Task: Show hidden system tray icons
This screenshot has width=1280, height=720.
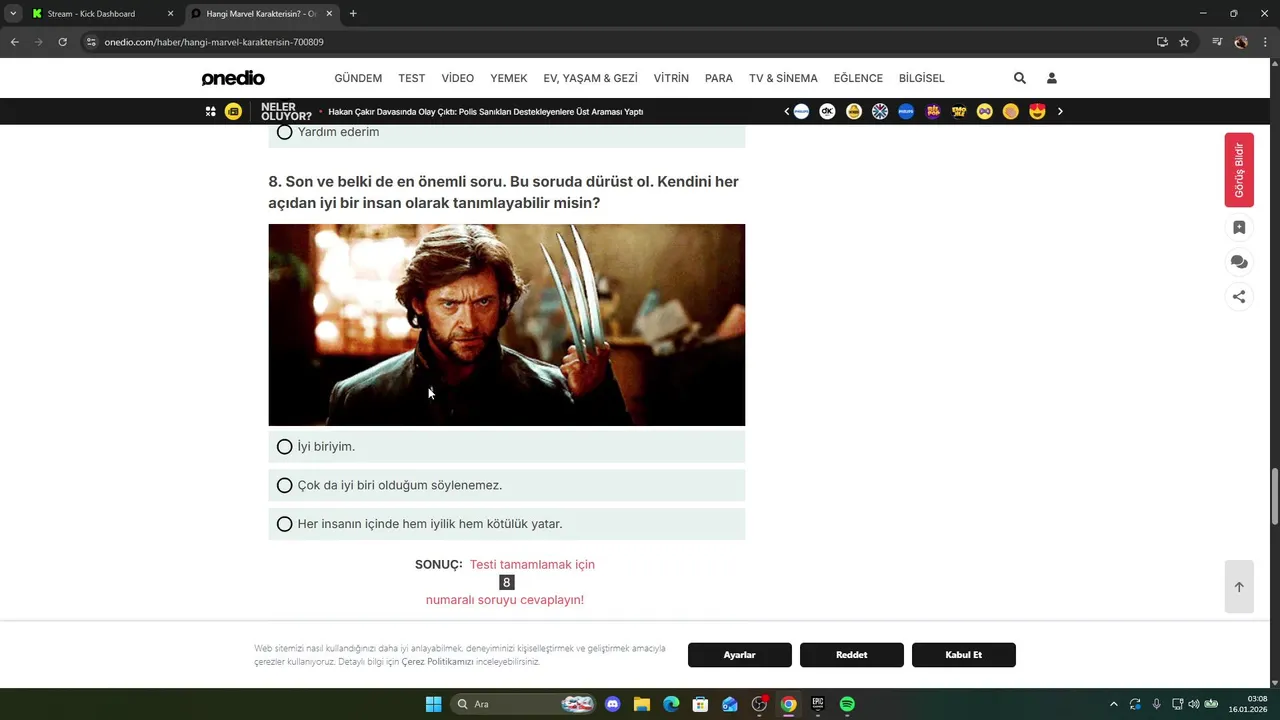Action: (1113, 704)
